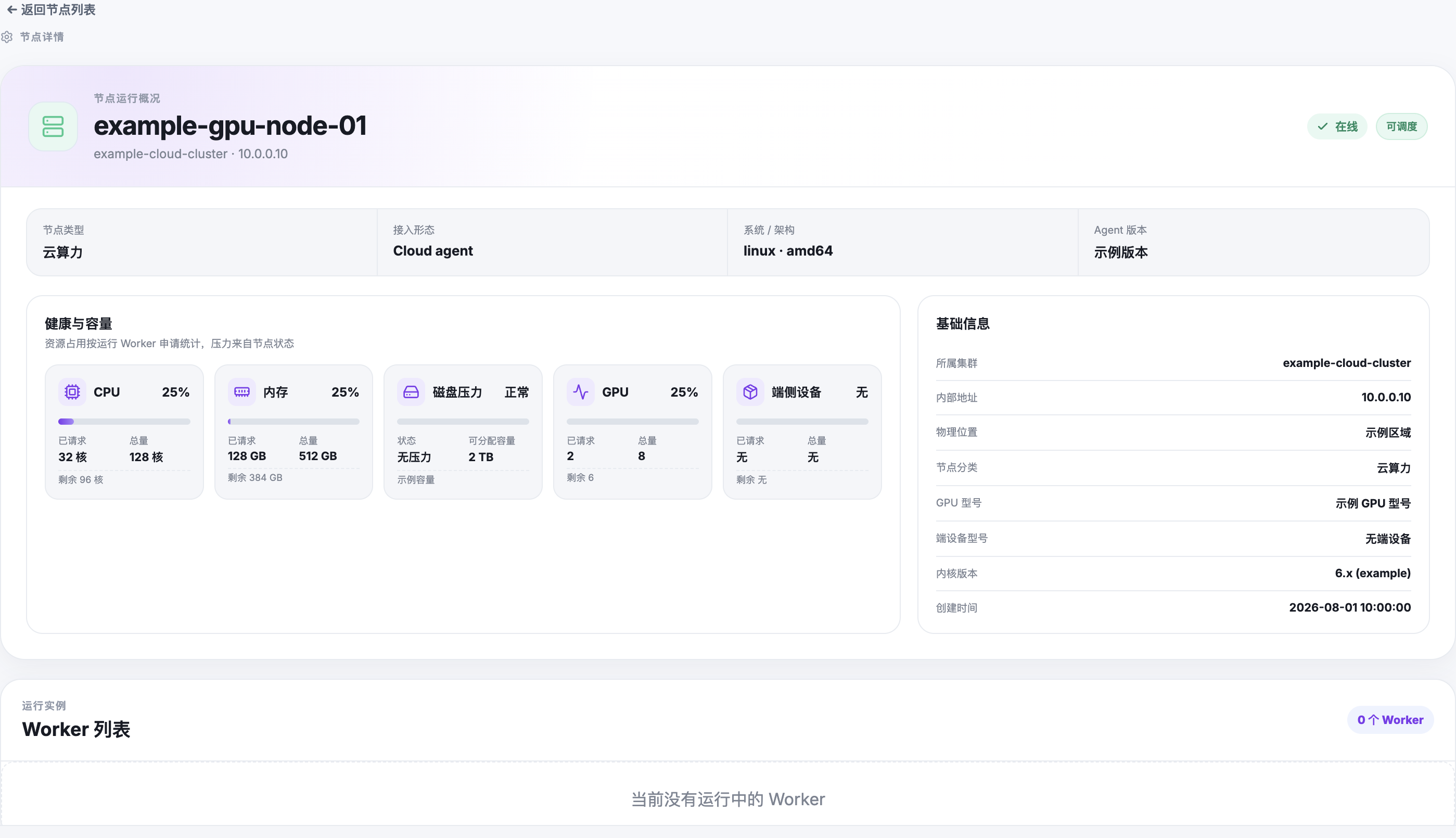This screenshot has height=838, width=1456.
Task: Click 内部地址 value 10.0.0.10
Action: [1386, 397]
